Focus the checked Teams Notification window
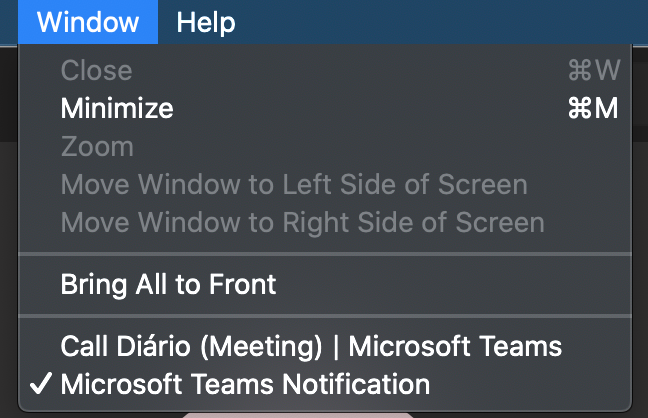The height and width of the screenshot is (418, 648). 245,383
